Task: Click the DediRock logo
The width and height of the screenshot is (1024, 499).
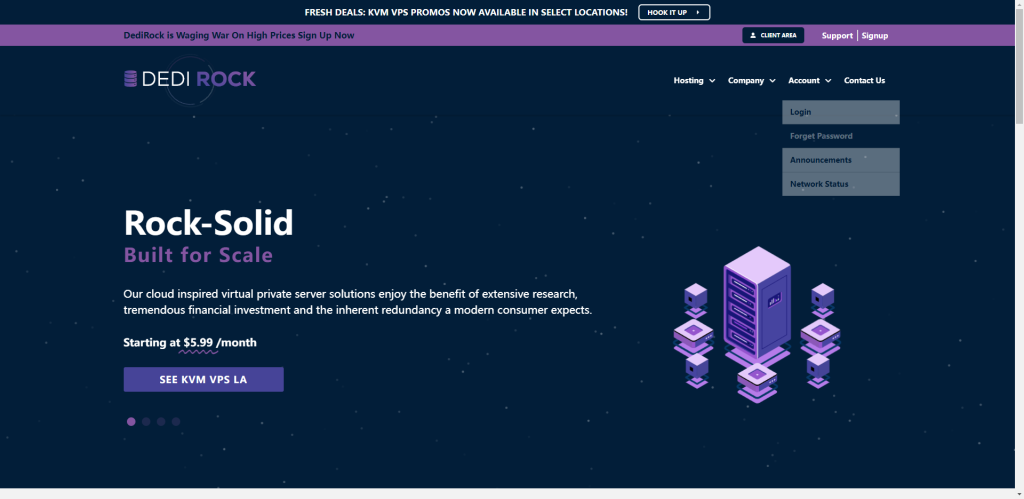Action: tap(190, 79)
